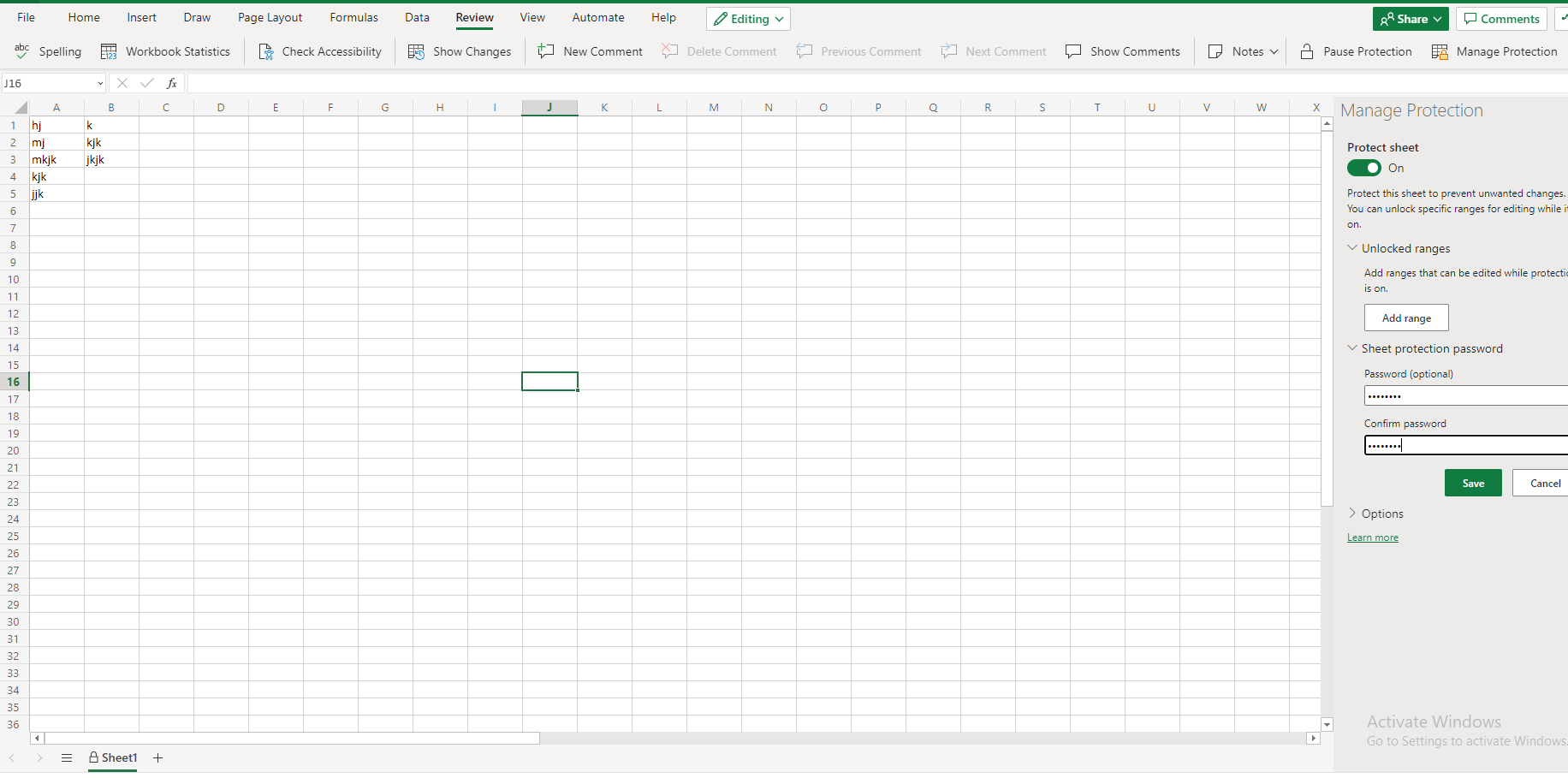Open the Notes dropdown
The image size is (1568, 778).
point(1243,51)
